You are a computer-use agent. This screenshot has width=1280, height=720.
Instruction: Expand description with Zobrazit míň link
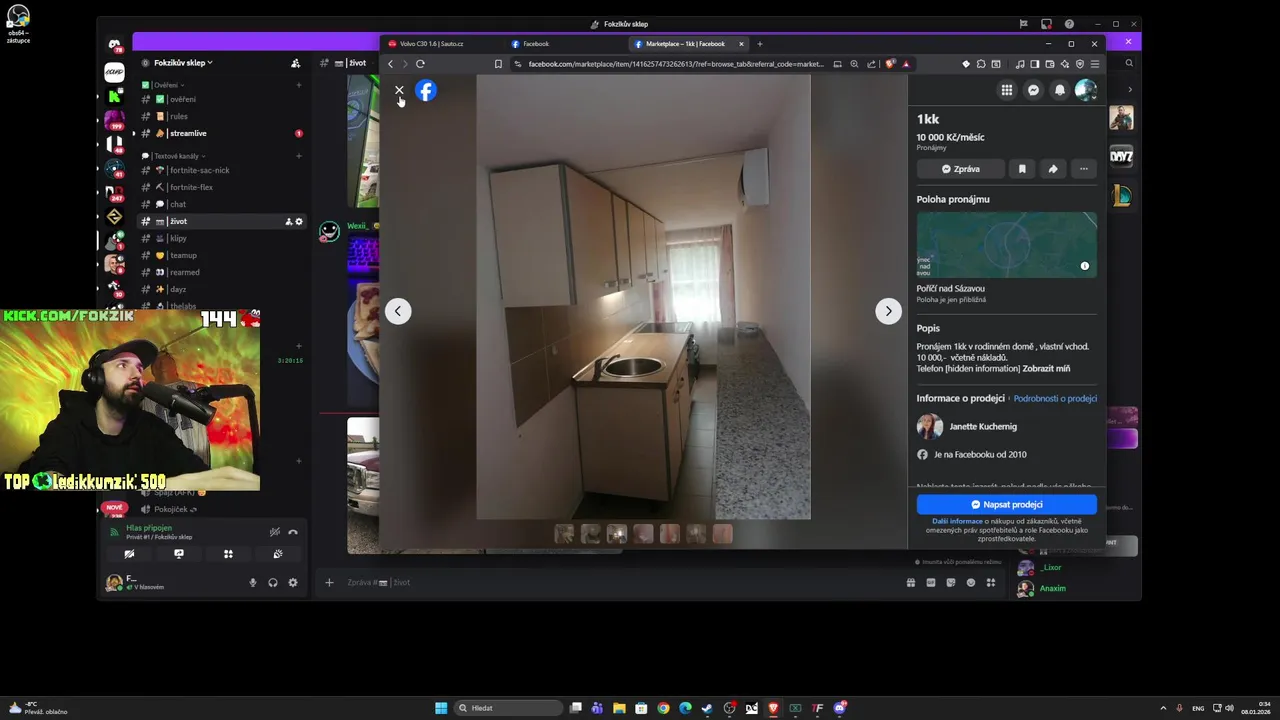[x=1046, y=368]
